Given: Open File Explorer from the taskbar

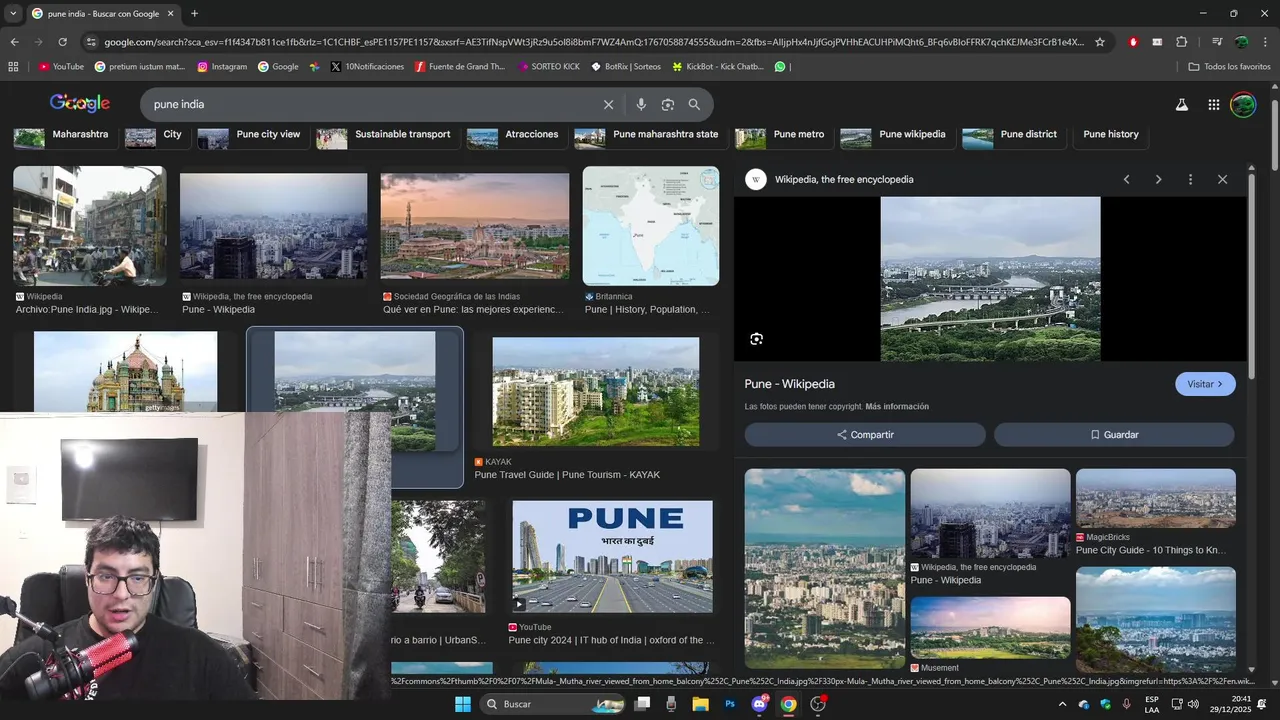Looking at the screenshot, I should click(x=700, y=704).
